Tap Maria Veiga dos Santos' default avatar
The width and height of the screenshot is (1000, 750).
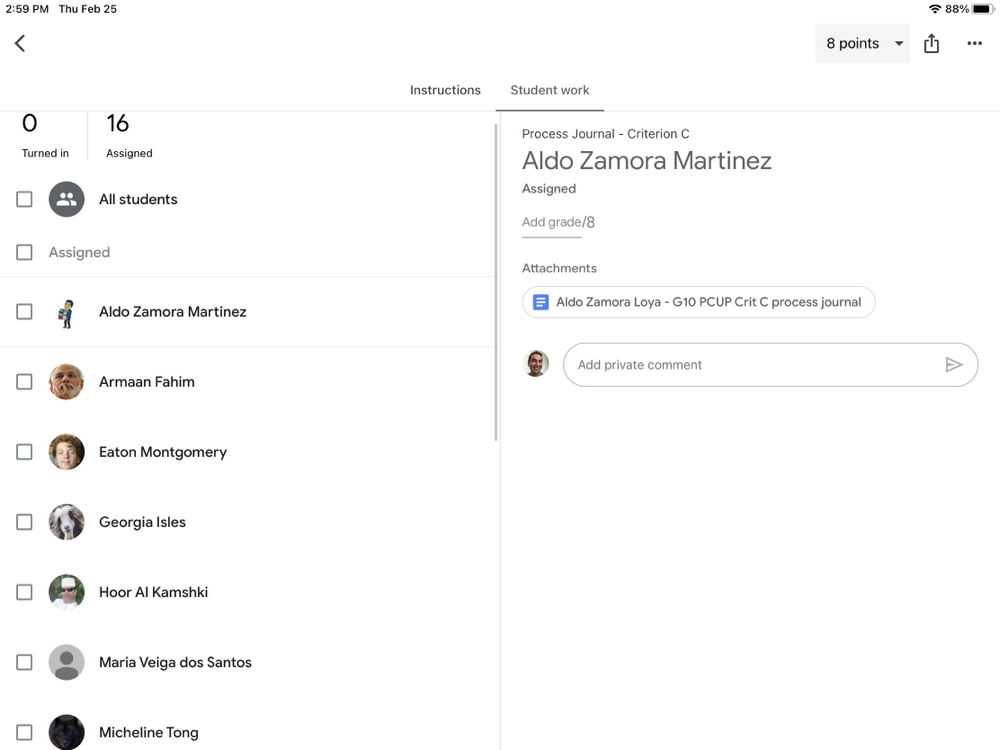point(66,663)
